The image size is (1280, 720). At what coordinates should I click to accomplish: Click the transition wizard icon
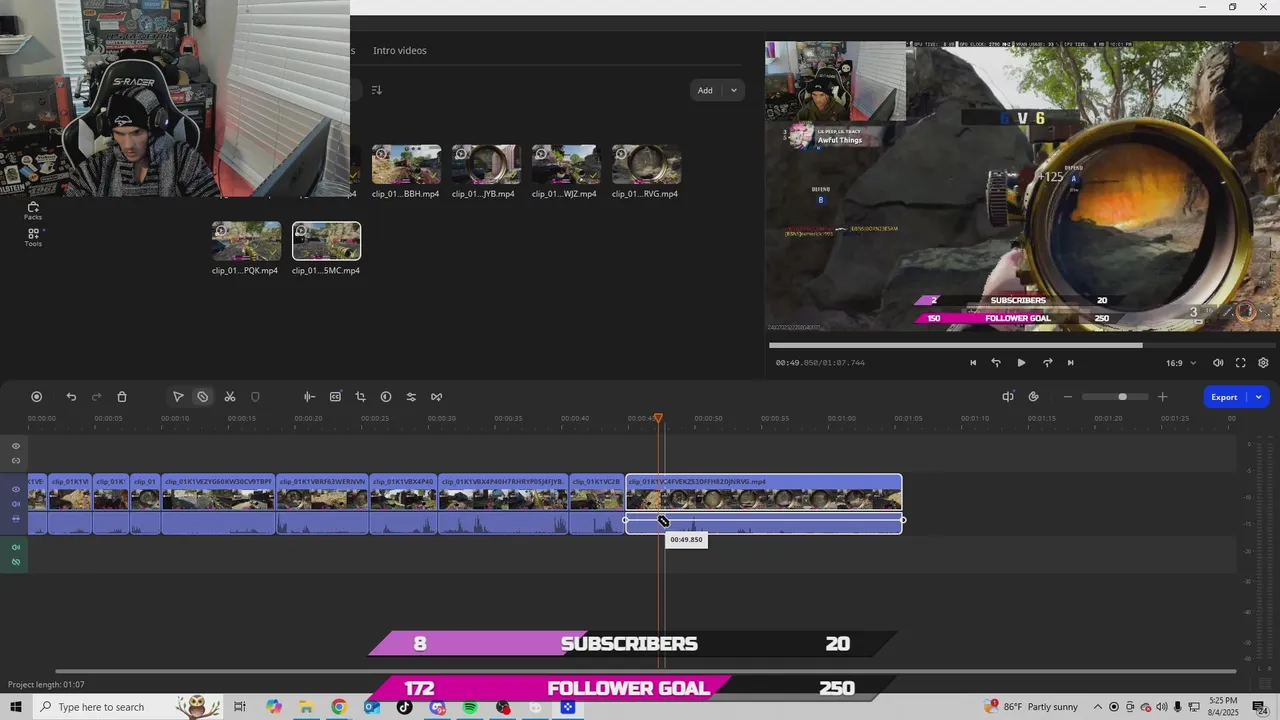pyautogui.click(x=437, y=397)
